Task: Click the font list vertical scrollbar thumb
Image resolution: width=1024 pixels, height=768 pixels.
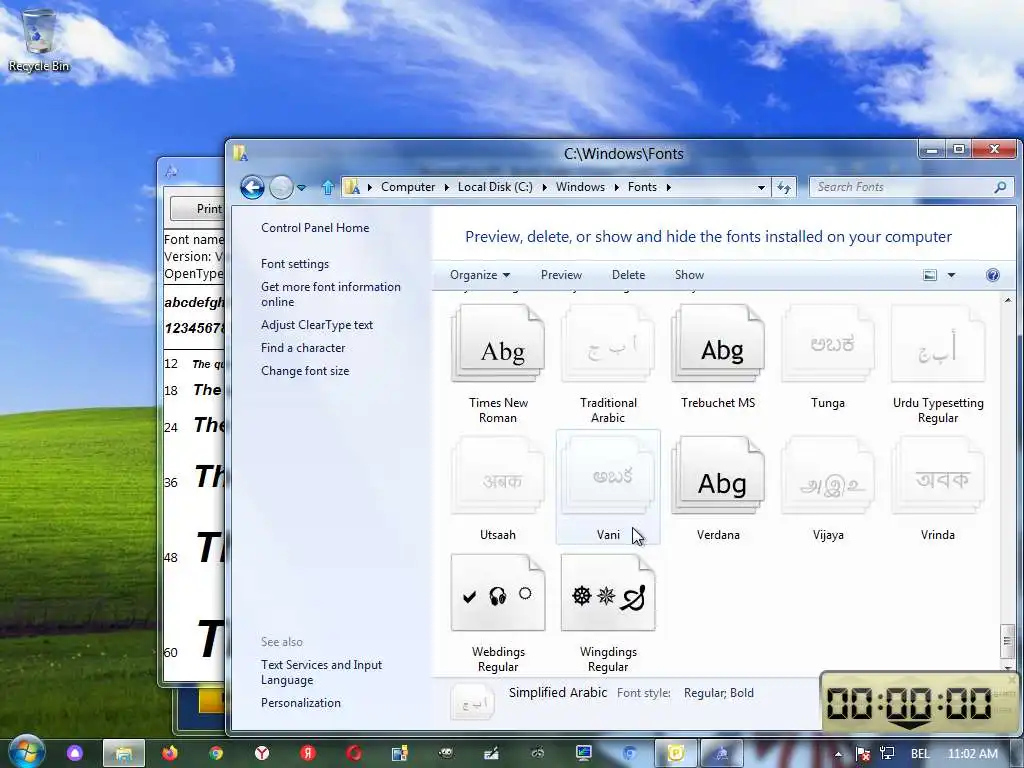Action: tap(1008, 641)
